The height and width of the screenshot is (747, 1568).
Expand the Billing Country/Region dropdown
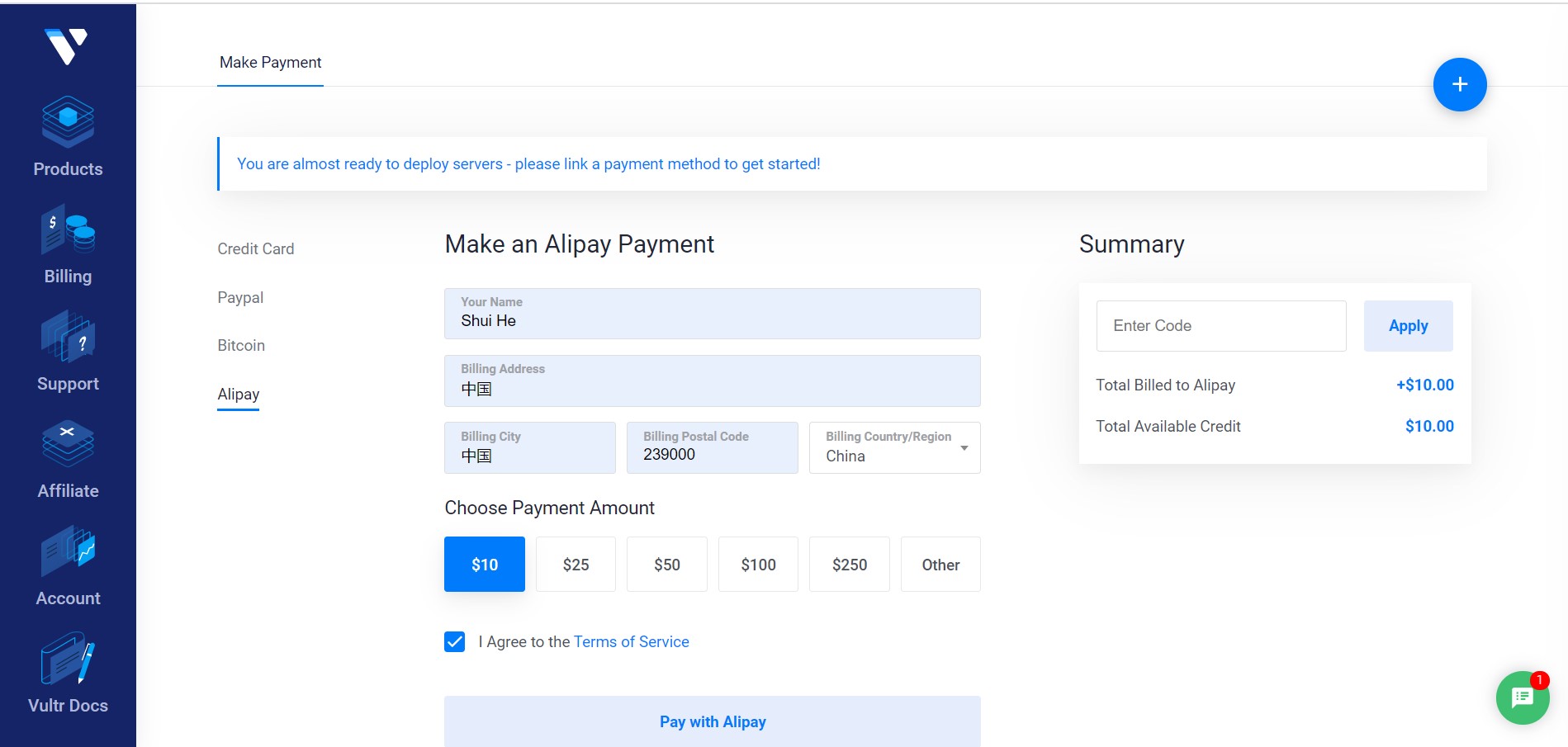point(894,447)
